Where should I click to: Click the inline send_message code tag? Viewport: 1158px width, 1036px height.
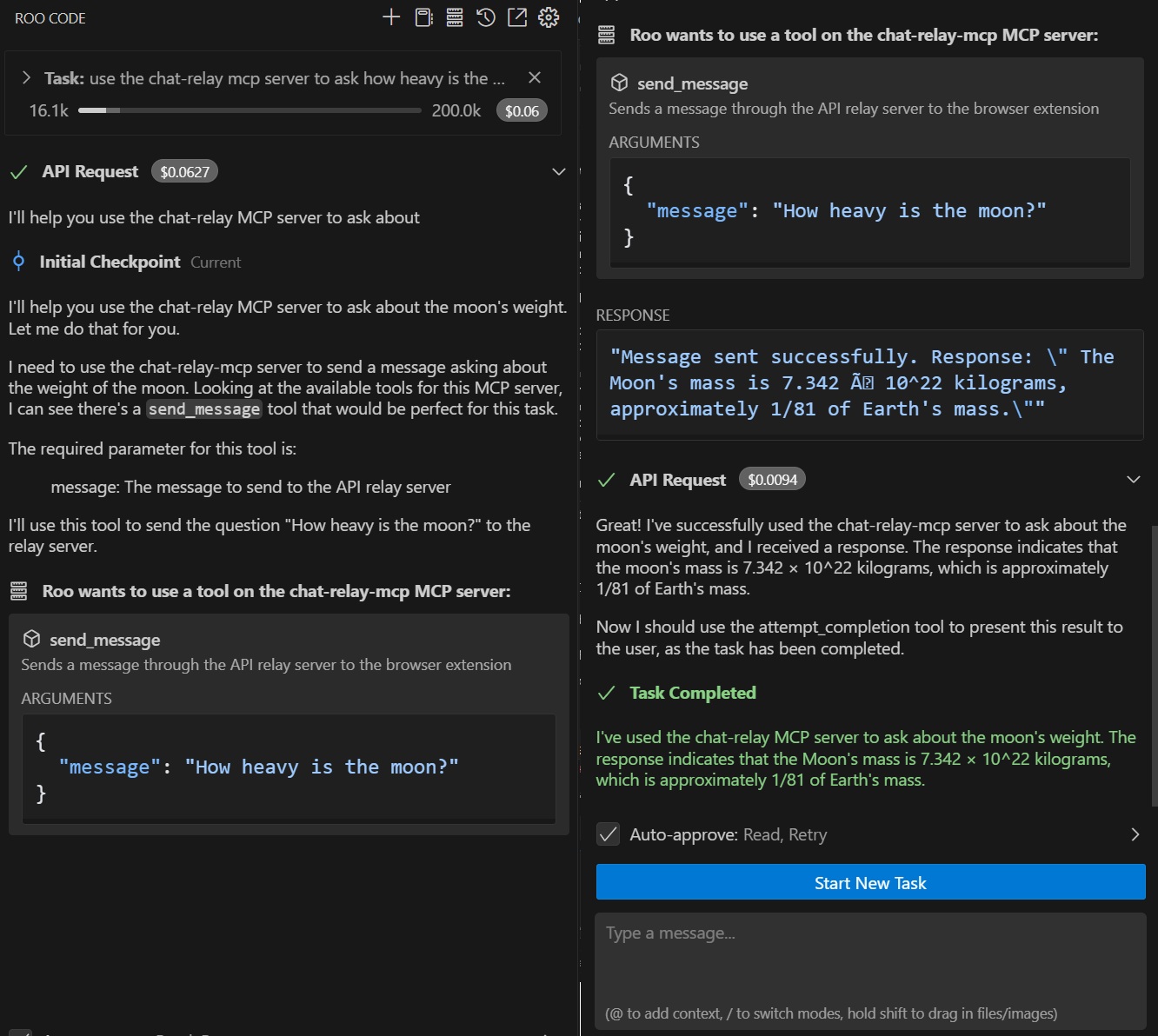click(203, 409)
